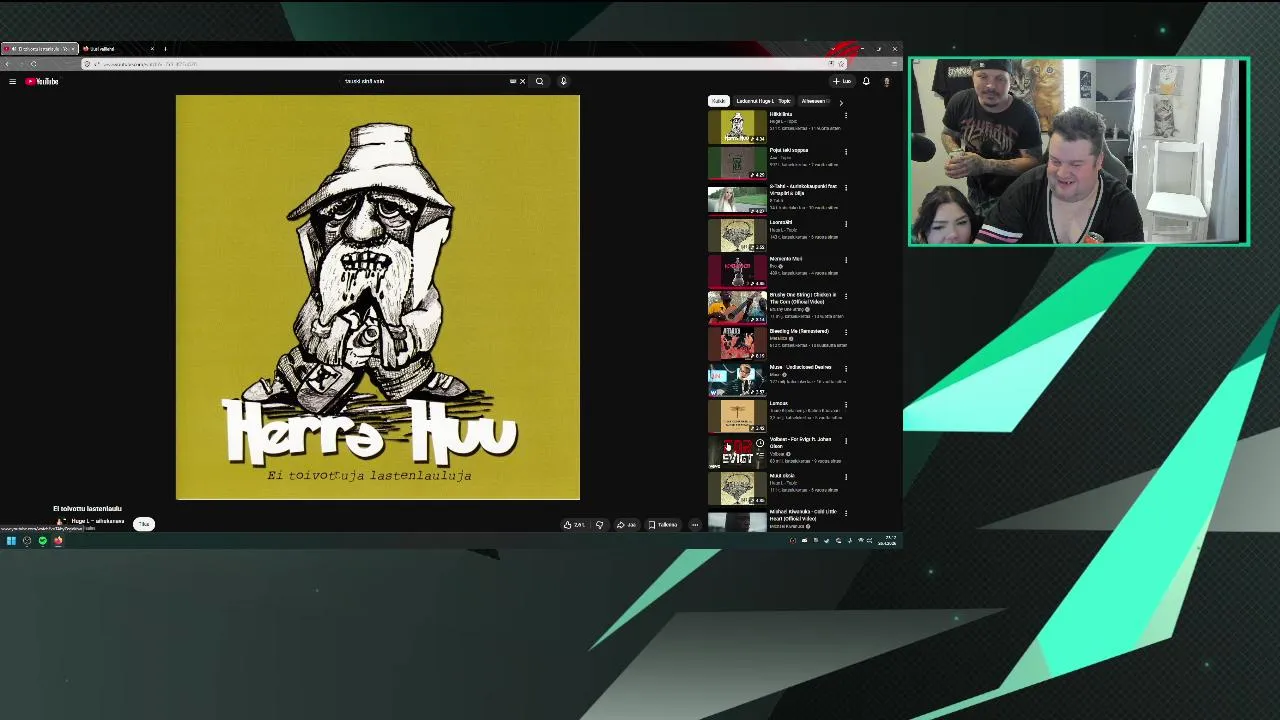Image resolution: width=1280 pixels, height=720 pixels.
Task: Open the Windows Start button
Action: coord(11,541)
